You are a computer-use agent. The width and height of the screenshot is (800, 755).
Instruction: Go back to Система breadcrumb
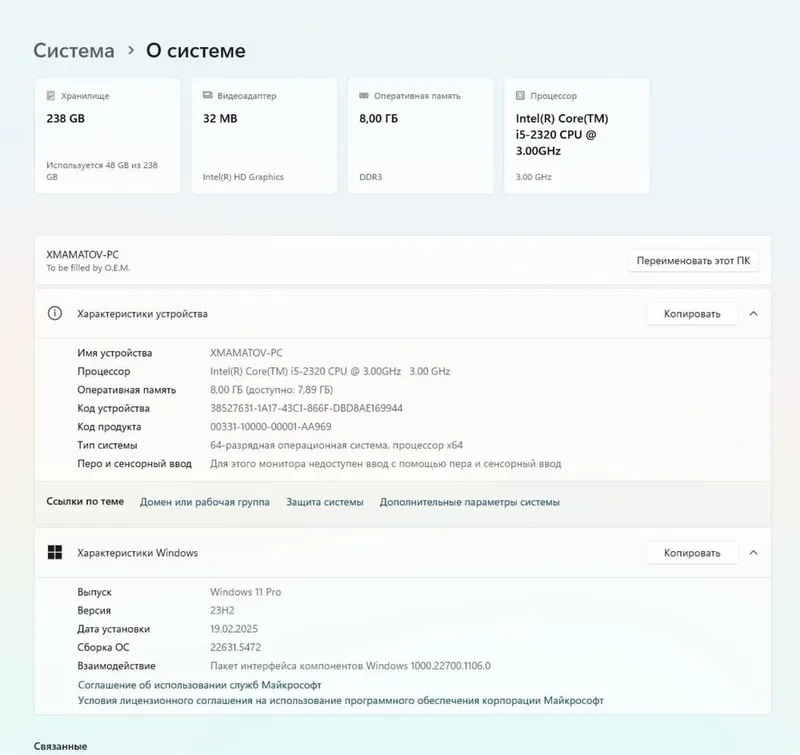pyautogui.click(x=74, y=51)
